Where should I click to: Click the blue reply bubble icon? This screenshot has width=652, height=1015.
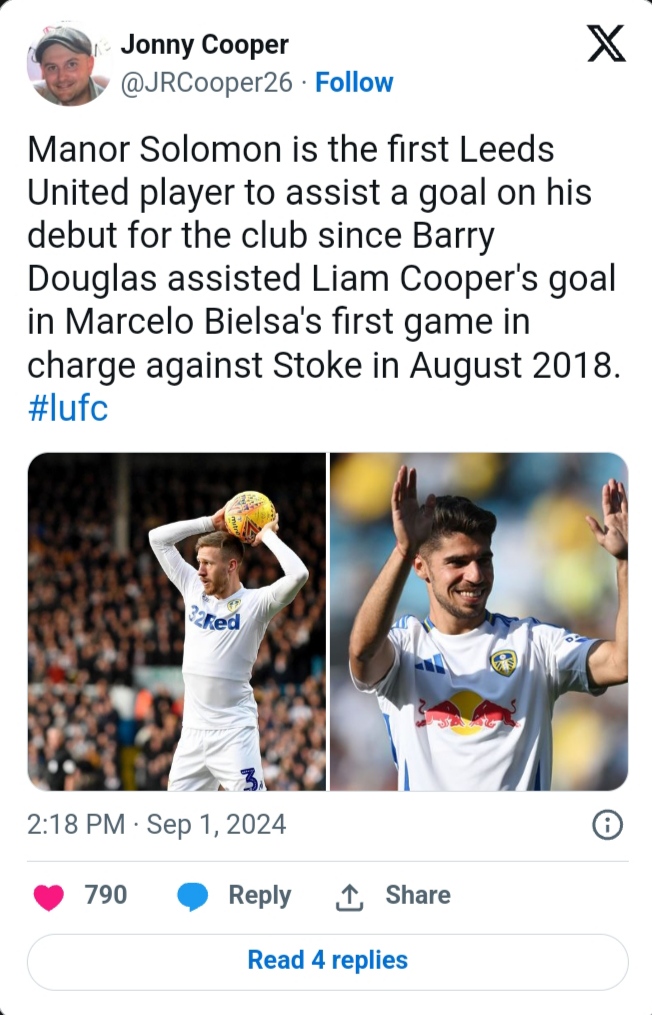(x=192, y=896)
